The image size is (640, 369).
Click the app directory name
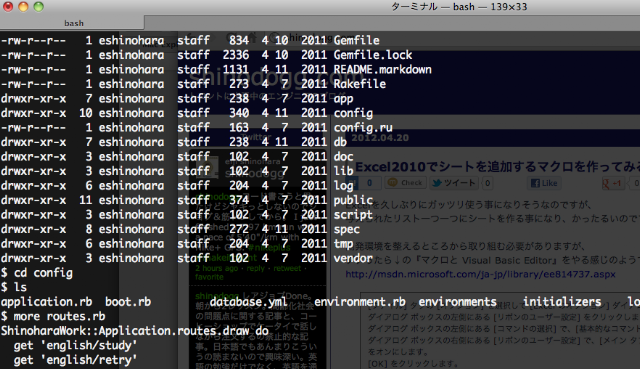(x=343, y=99)
